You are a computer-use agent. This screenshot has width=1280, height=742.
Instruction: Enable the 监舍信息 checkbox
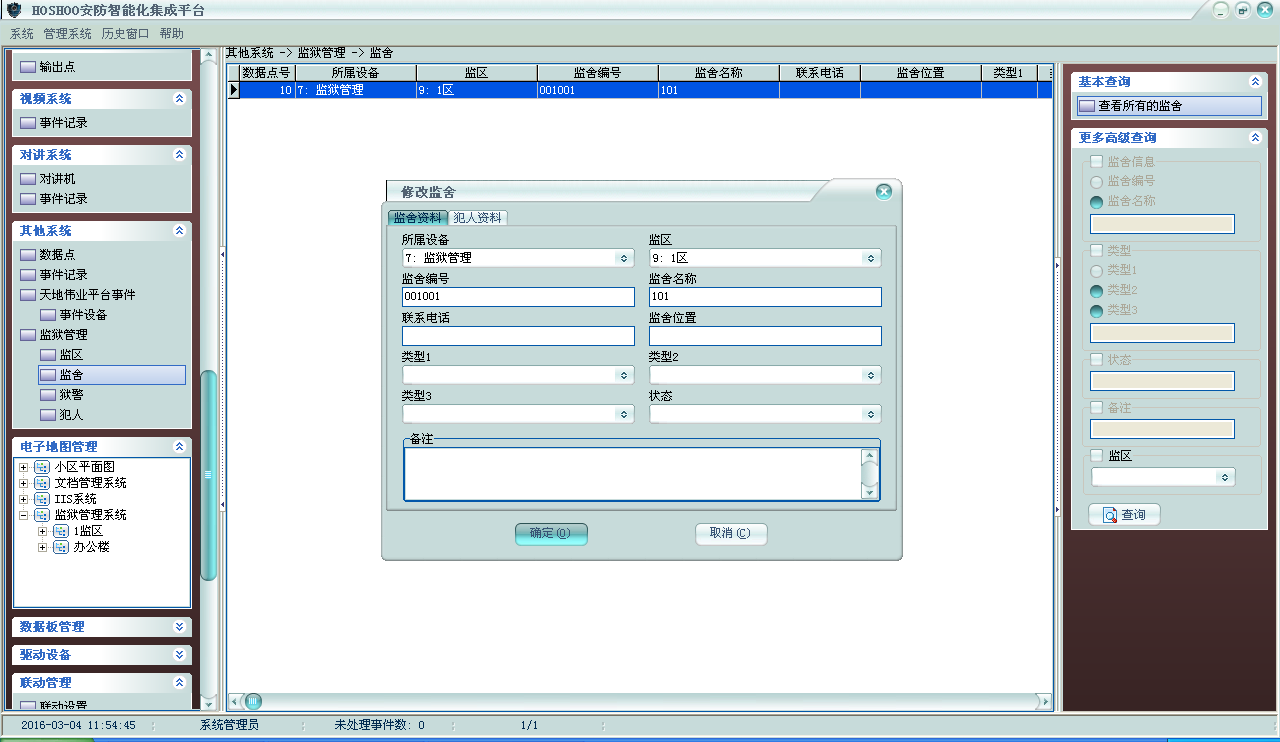pos(1096,162)
